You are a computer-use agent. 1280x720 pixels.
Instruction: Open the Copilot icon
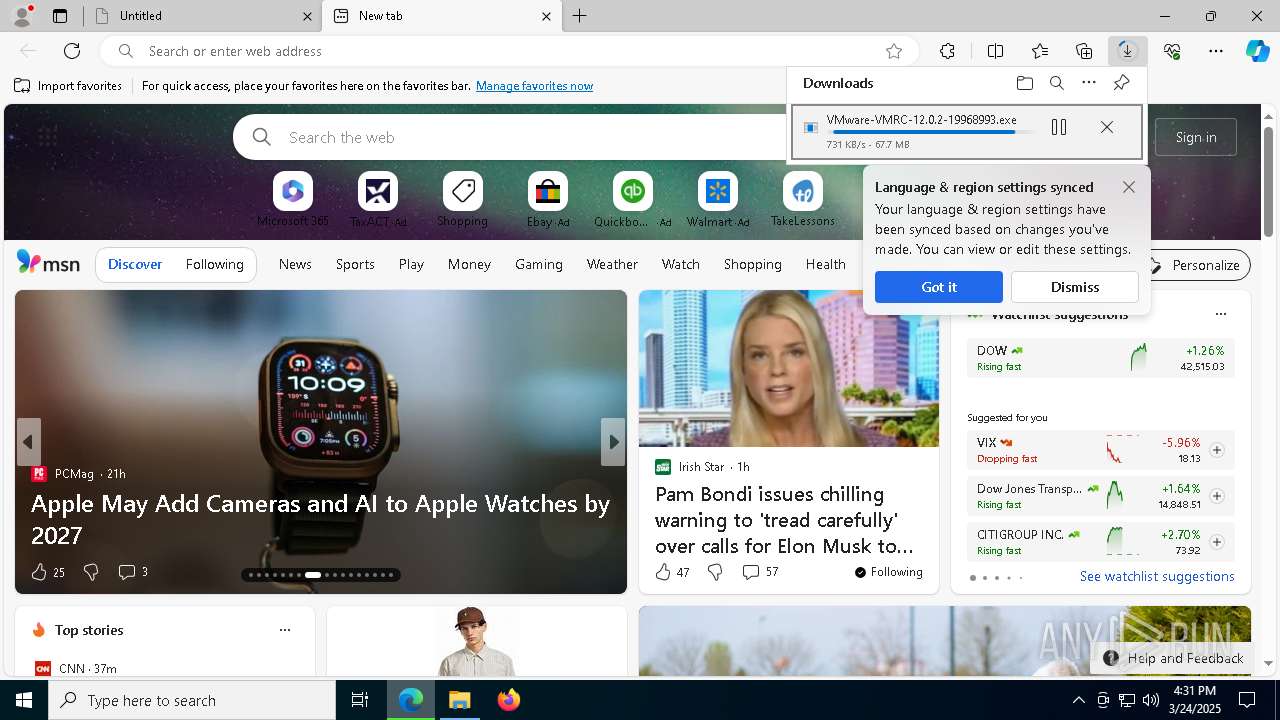(x=1257, y=51)
